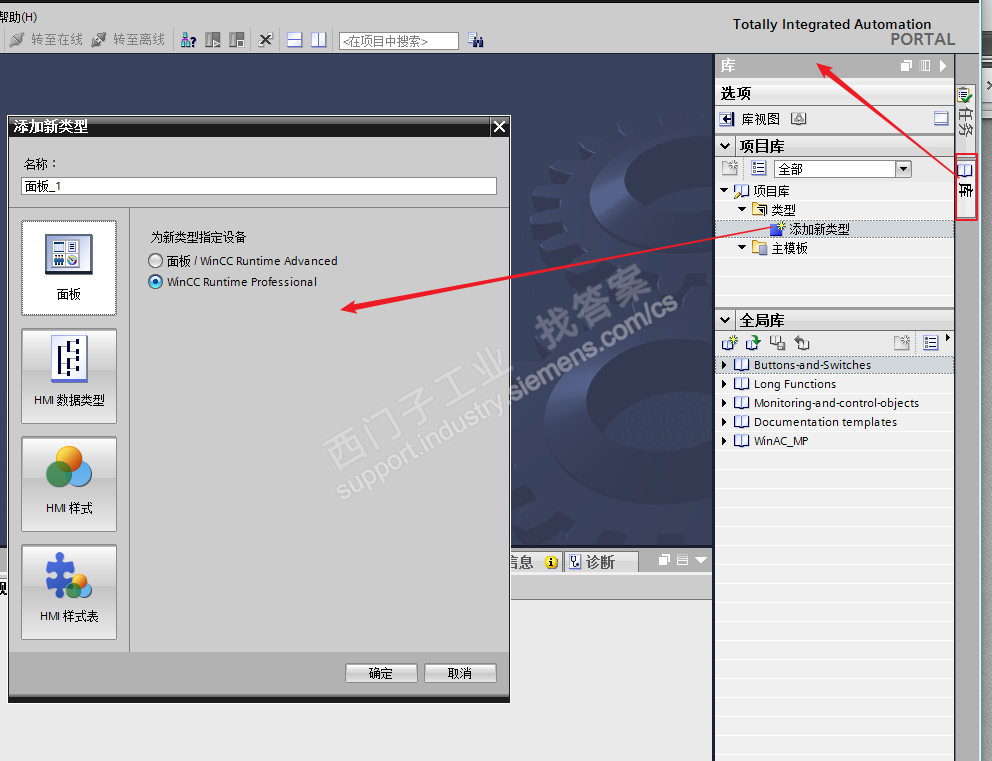The image size is (992, 761).
Task: Click the cross-reference X toolbar icon
Action: (x=266, y=40)
